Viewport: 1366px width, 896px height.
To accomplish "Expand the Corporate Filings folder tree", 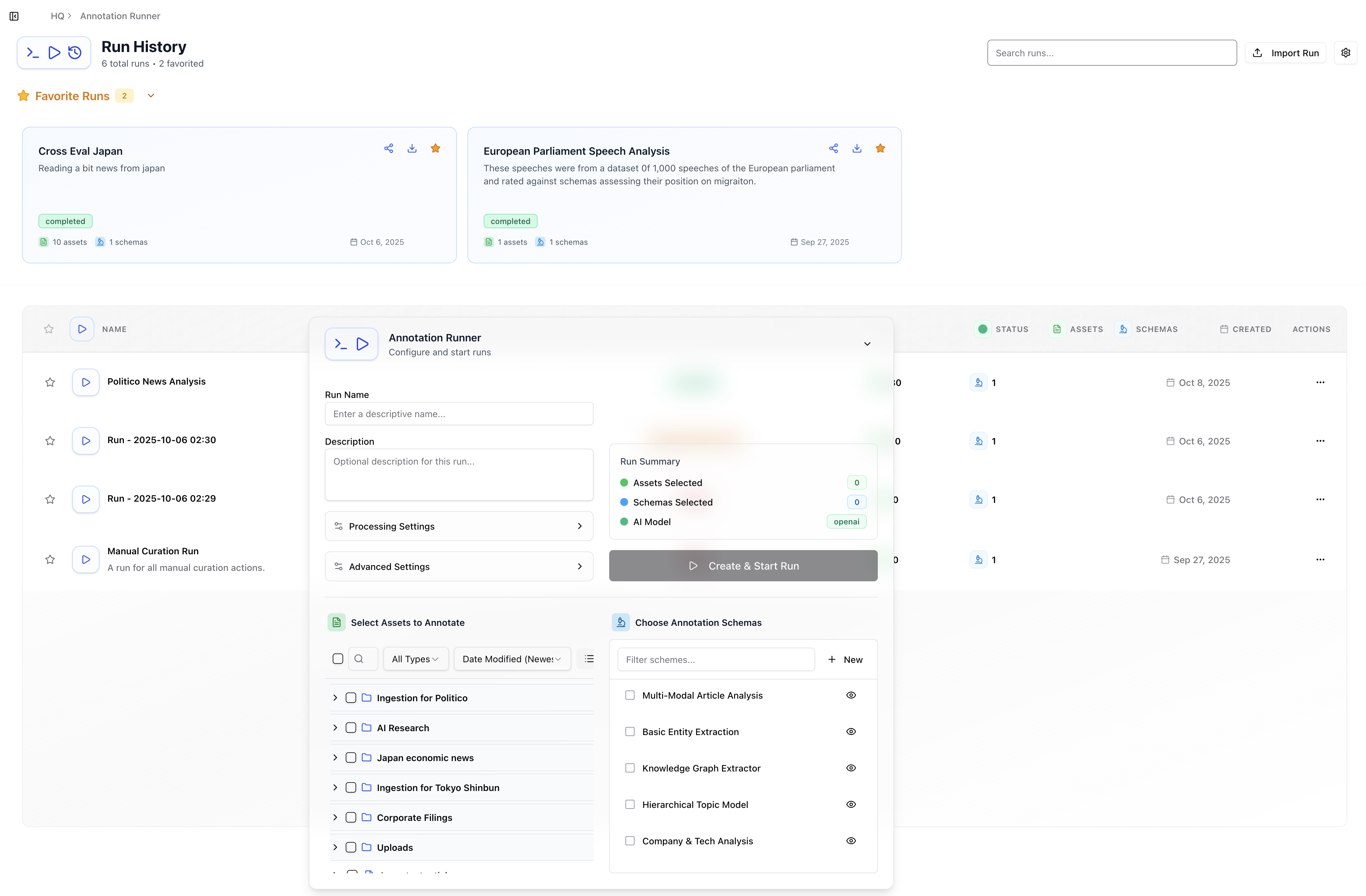I will (x=335, y=817).
